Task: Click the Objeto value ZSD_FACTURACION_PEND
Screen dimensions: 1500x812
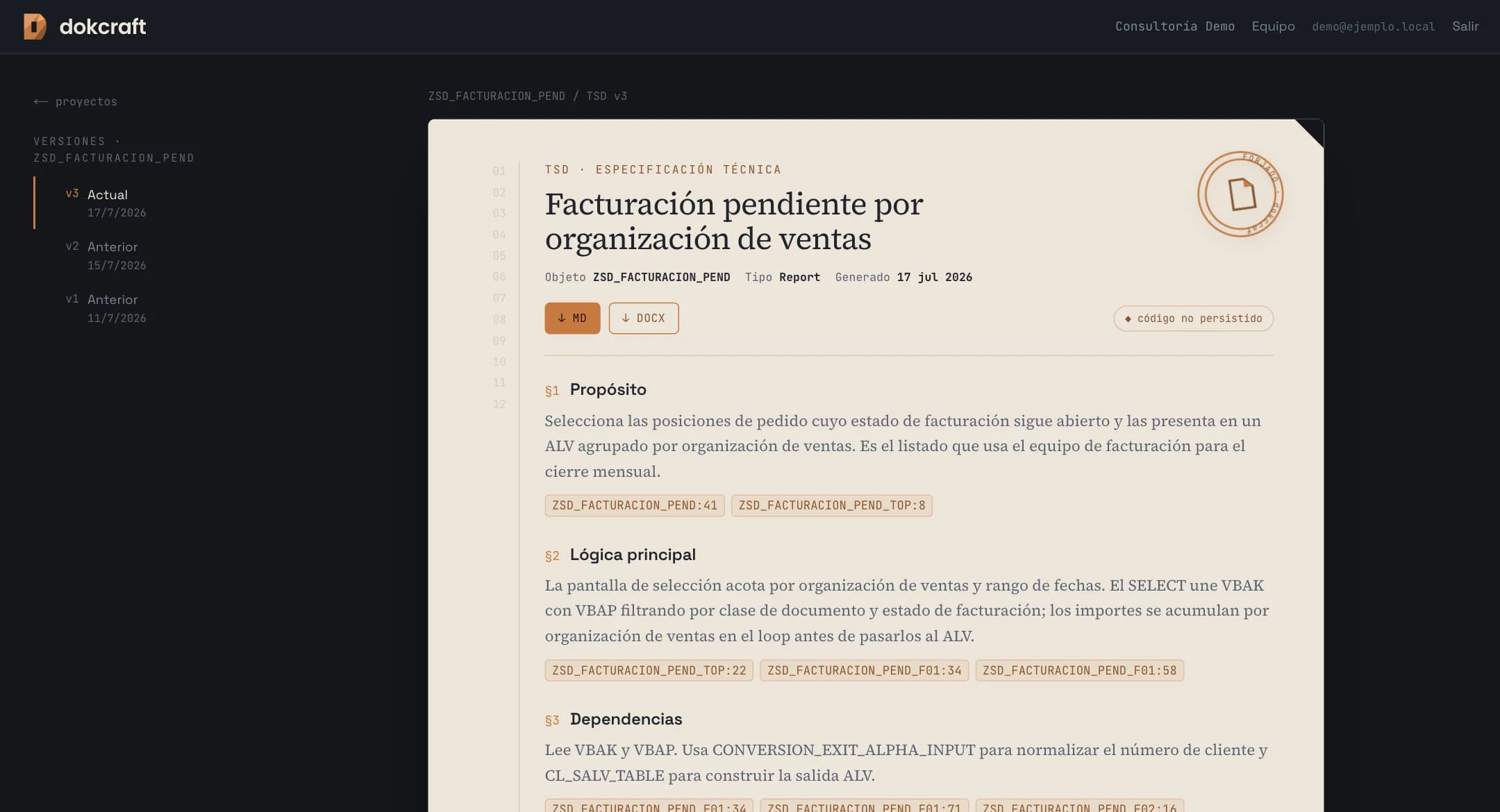Action: pyautogui.click(x=661, y=277)
